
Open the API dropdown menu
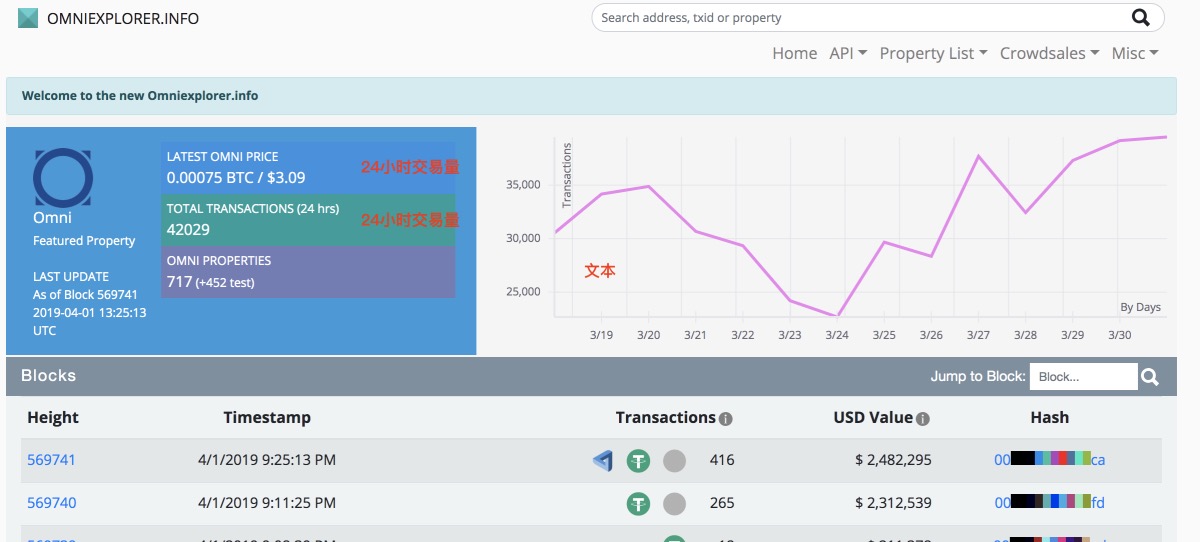coord(848,53)
